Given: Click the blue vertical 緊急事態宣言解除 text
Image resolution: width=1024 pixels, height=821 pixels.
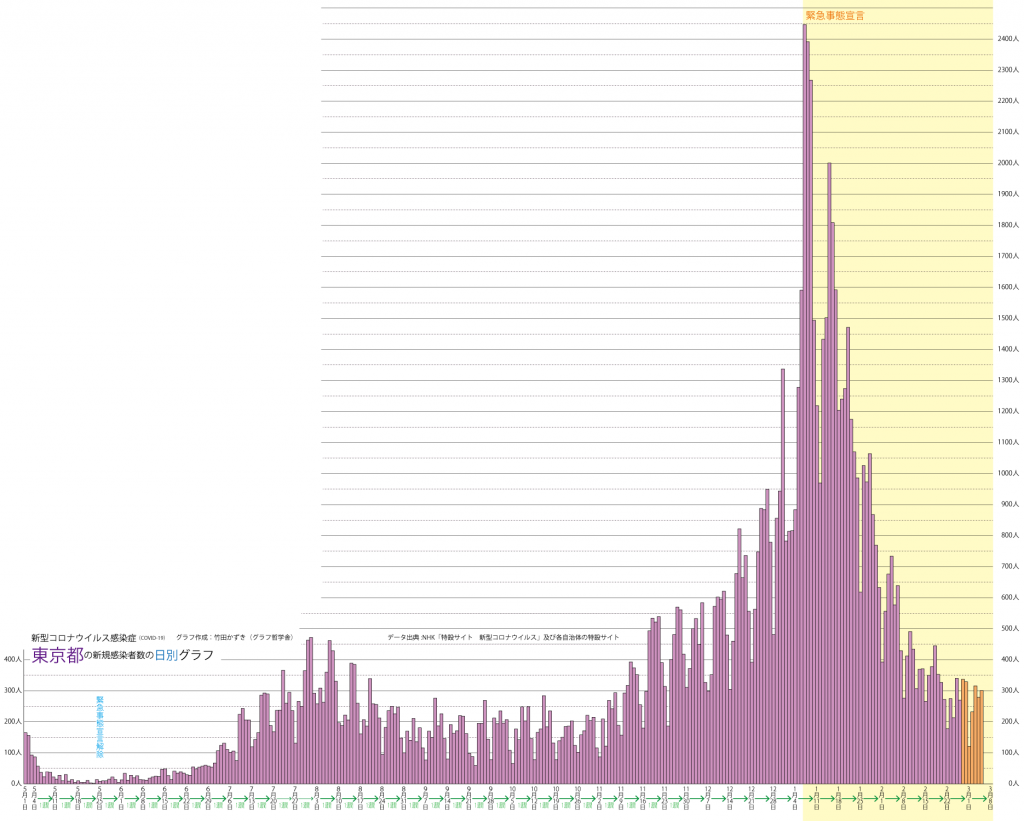Looking at the screenshot, I should click(x=99, y=725).
